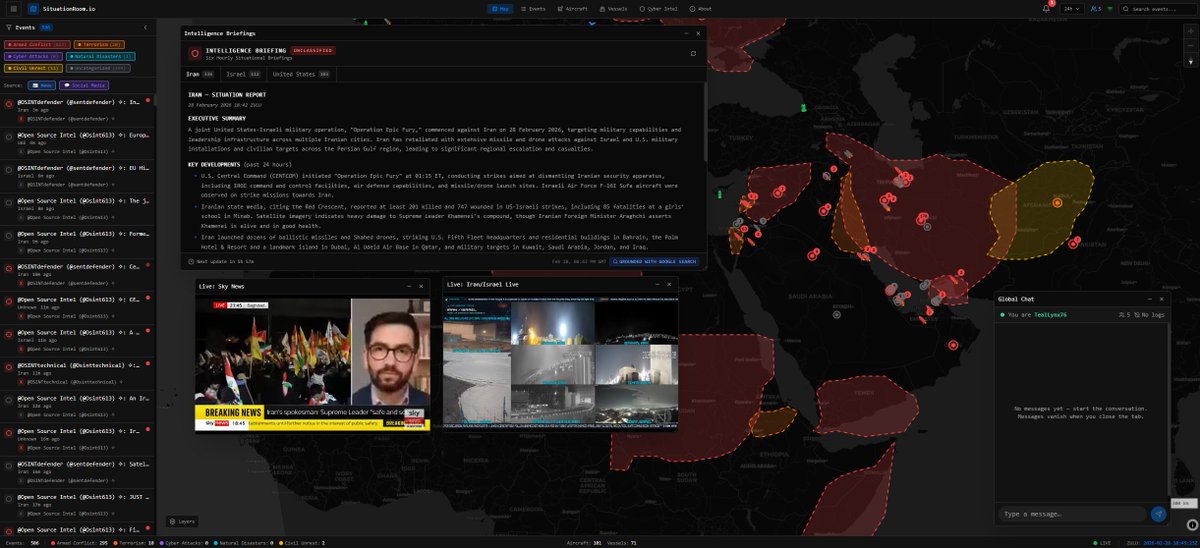Send the chat message

coord(1159,514)
